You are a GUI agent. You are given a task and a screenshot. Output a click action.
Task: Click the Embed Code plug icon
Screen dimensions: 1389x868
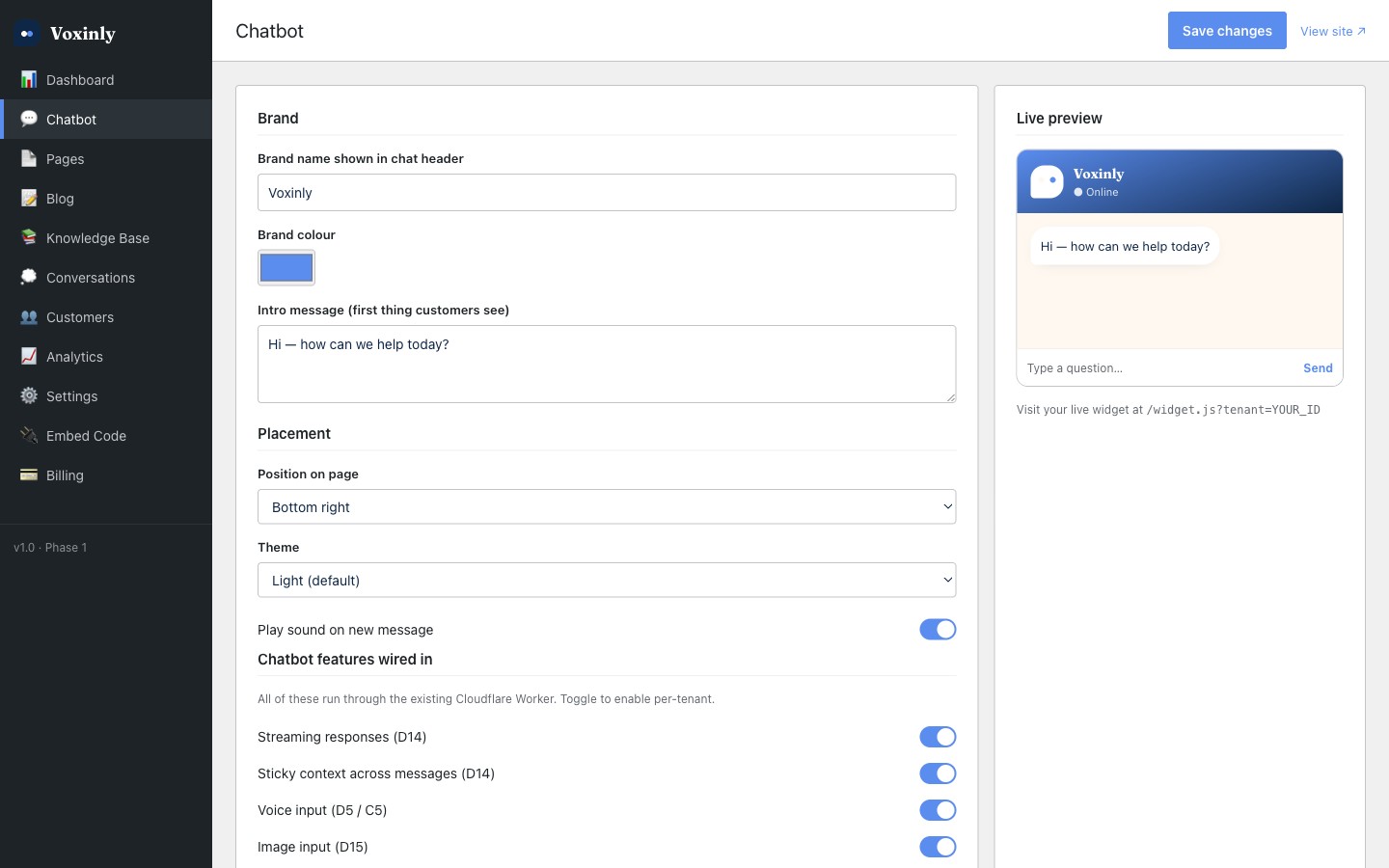coord(29,435)
